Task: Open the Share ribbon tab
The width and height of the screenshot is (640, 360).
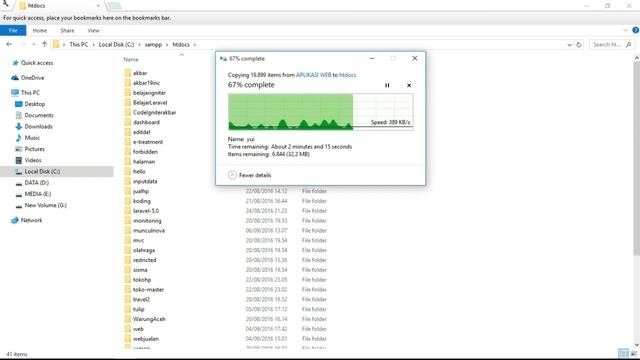Action: [67, 31]
